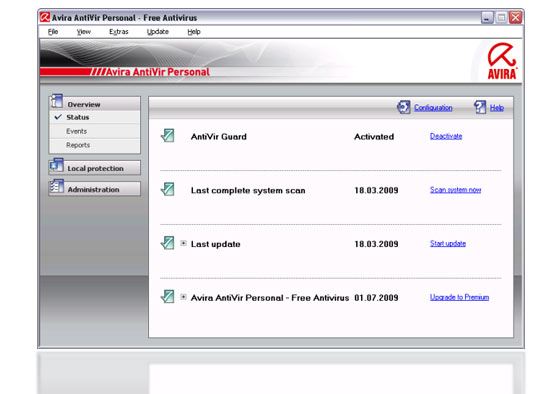Open the Help menu in menu bar
This screenshot has height=394, width=560.
click(x=194, y=32)
